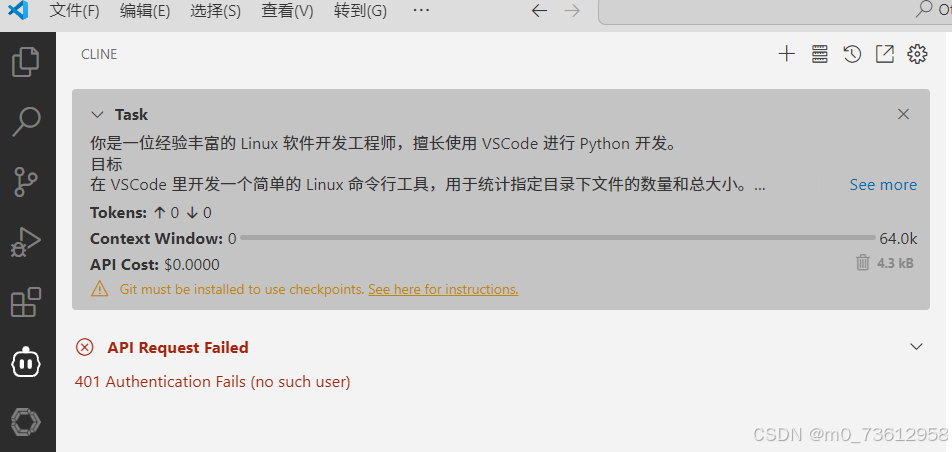Open the 文件(F) menu
The height and width of the screenshot is (452, 952).
[x=74, y=10]
